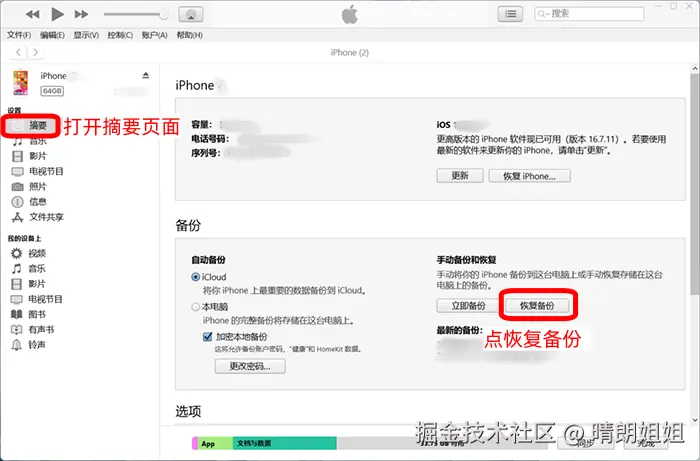
Task: Click the 恢复 iPhone... button
Action: pos(529,176)
